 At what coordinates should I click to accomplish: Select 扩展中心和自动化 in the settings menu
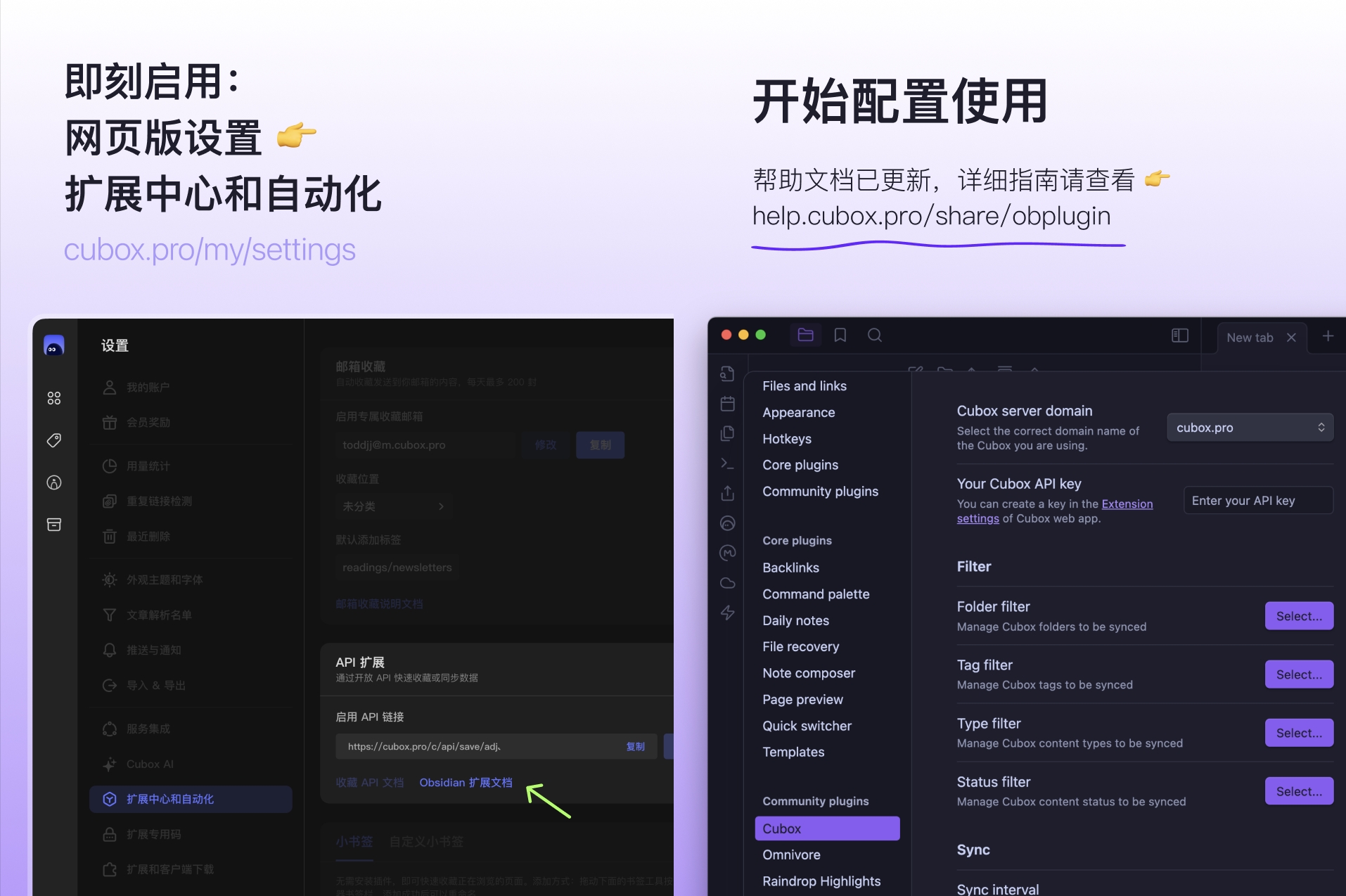coord(191,800)
